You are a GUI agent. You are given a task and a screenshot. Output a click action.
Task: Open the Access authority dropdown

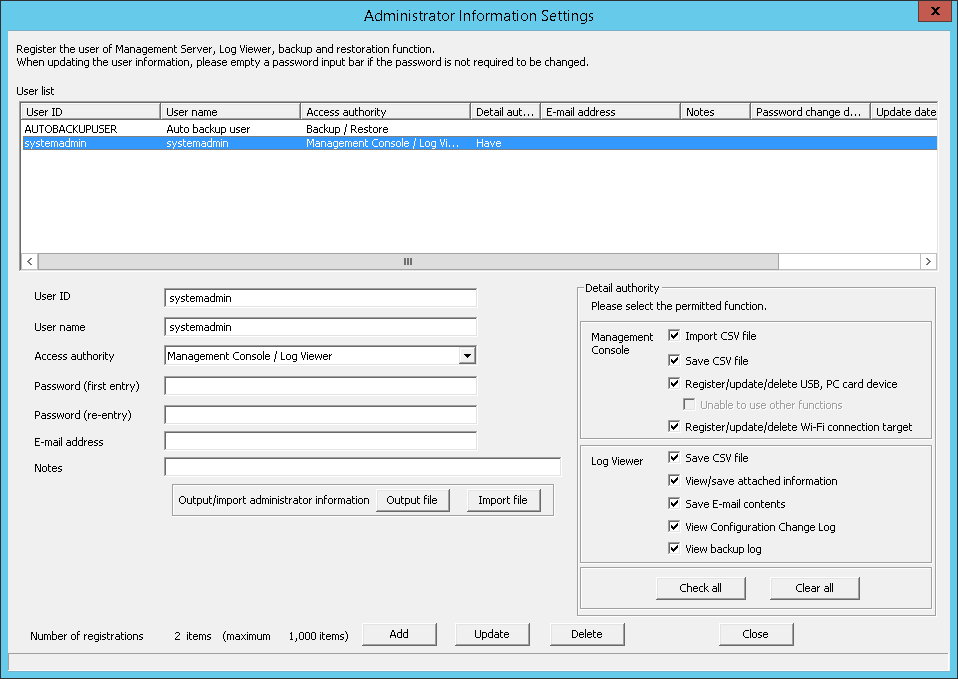point(466,356)
